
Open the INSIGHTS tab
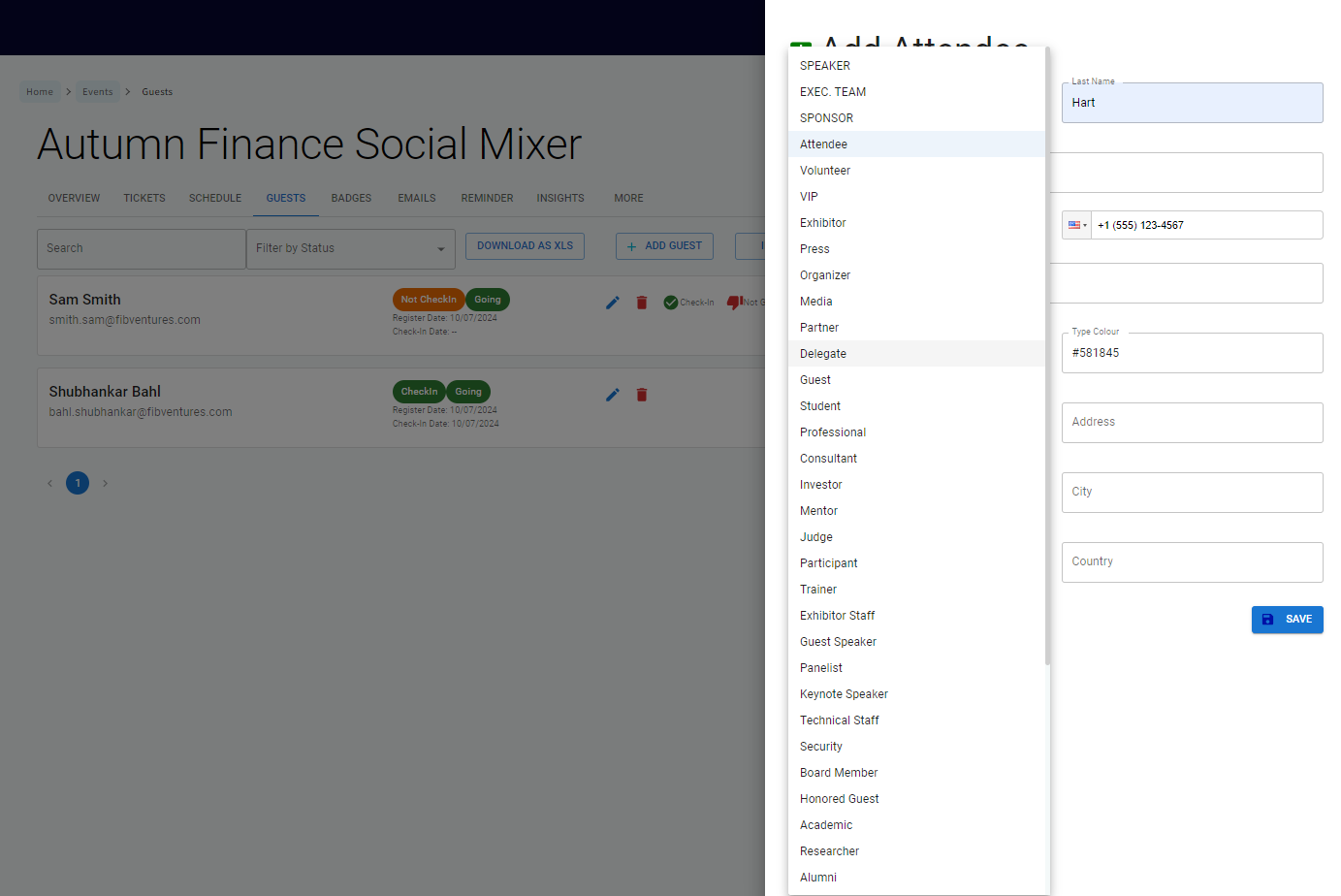(x=560, y=198)
